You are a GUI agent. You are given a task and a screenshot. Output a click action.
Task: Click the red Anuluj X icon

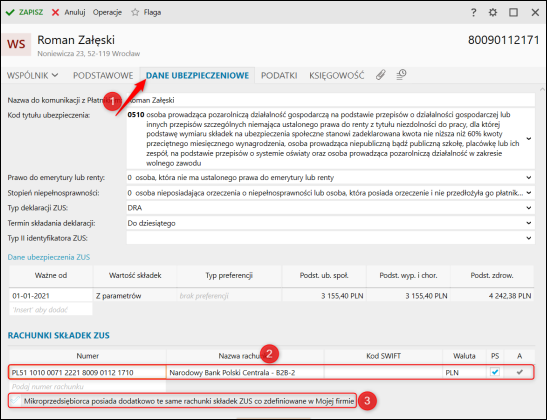(55, 13)
